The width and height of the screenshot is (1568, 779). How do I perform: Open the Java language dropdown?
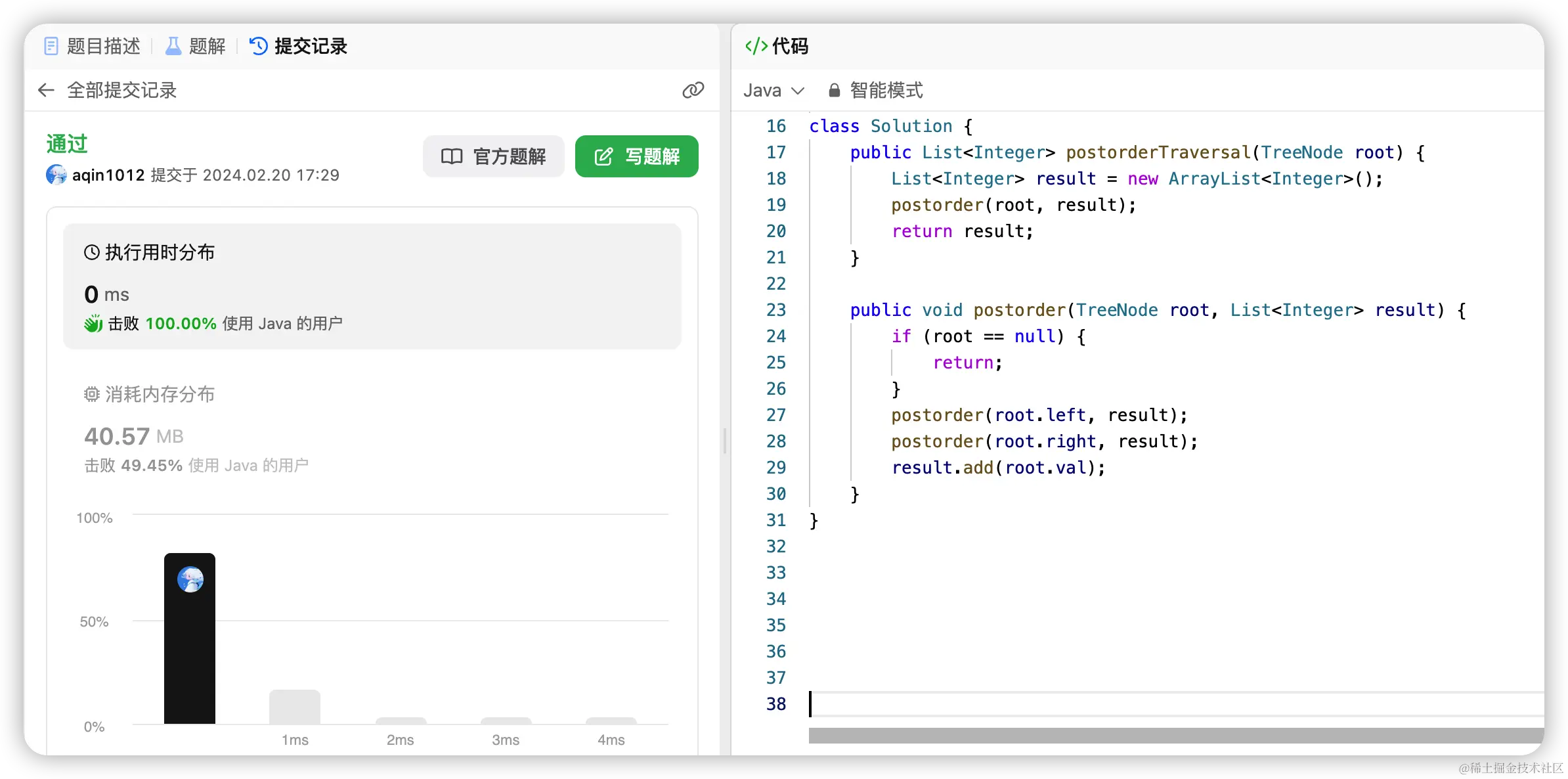773,90
